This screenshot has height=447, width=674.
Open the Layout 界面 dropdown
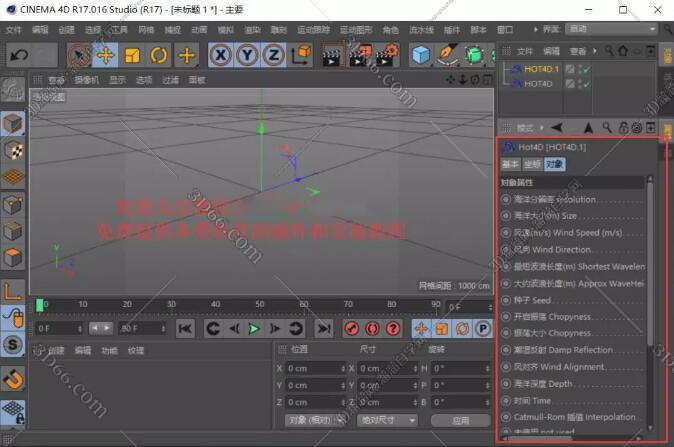coord(611,29)
